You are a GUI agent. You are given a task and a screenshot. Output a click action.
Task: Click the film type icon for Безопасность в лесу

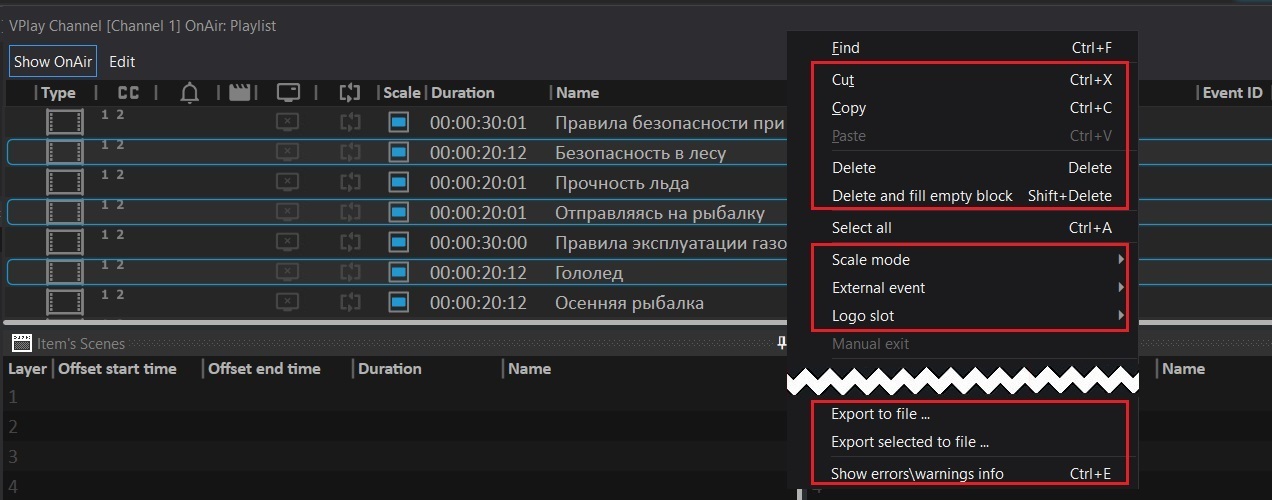[x=65, y=153]
